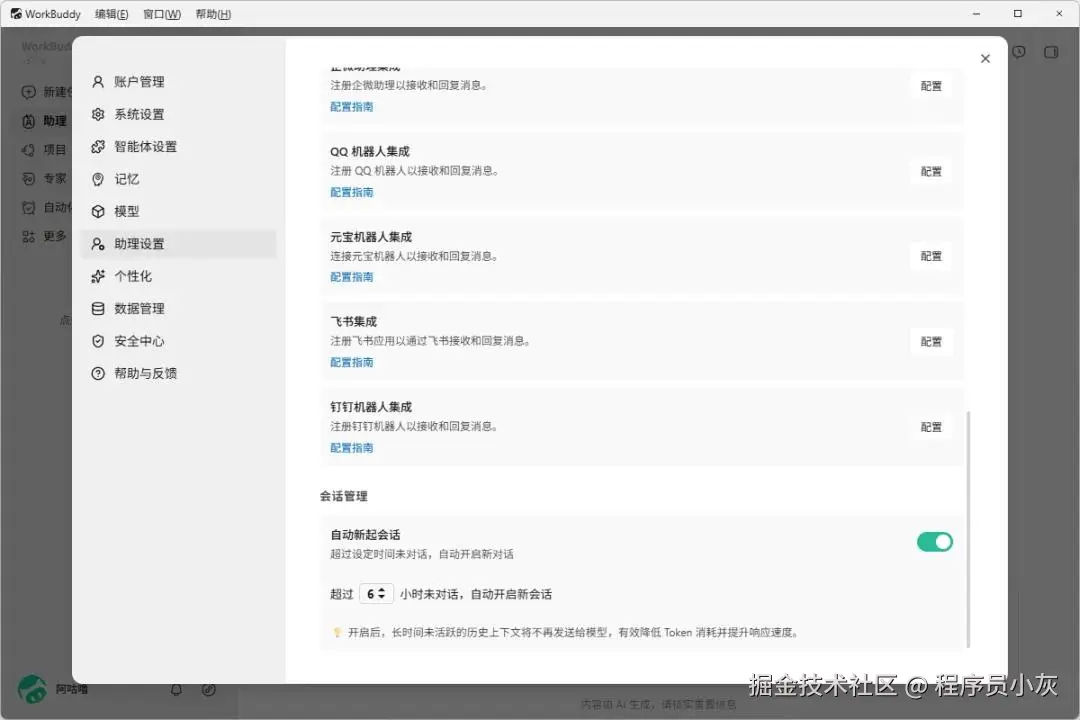Click the settings panel vertical scrollbar
Screen dimensions: 1080x720
[968, 529]
